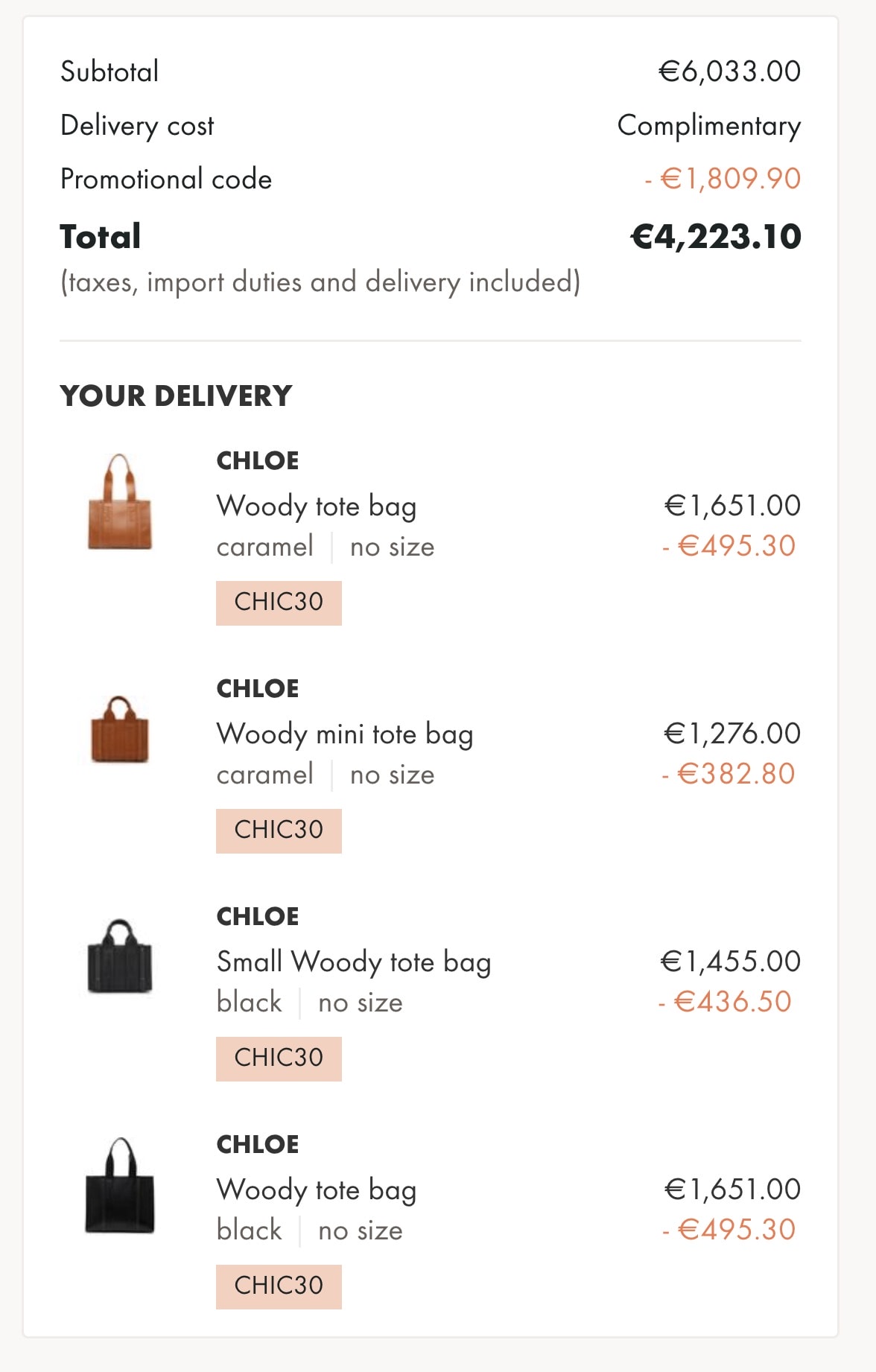
Task: Click the total amount €4,223.10
Action: (x=716, y=237)
